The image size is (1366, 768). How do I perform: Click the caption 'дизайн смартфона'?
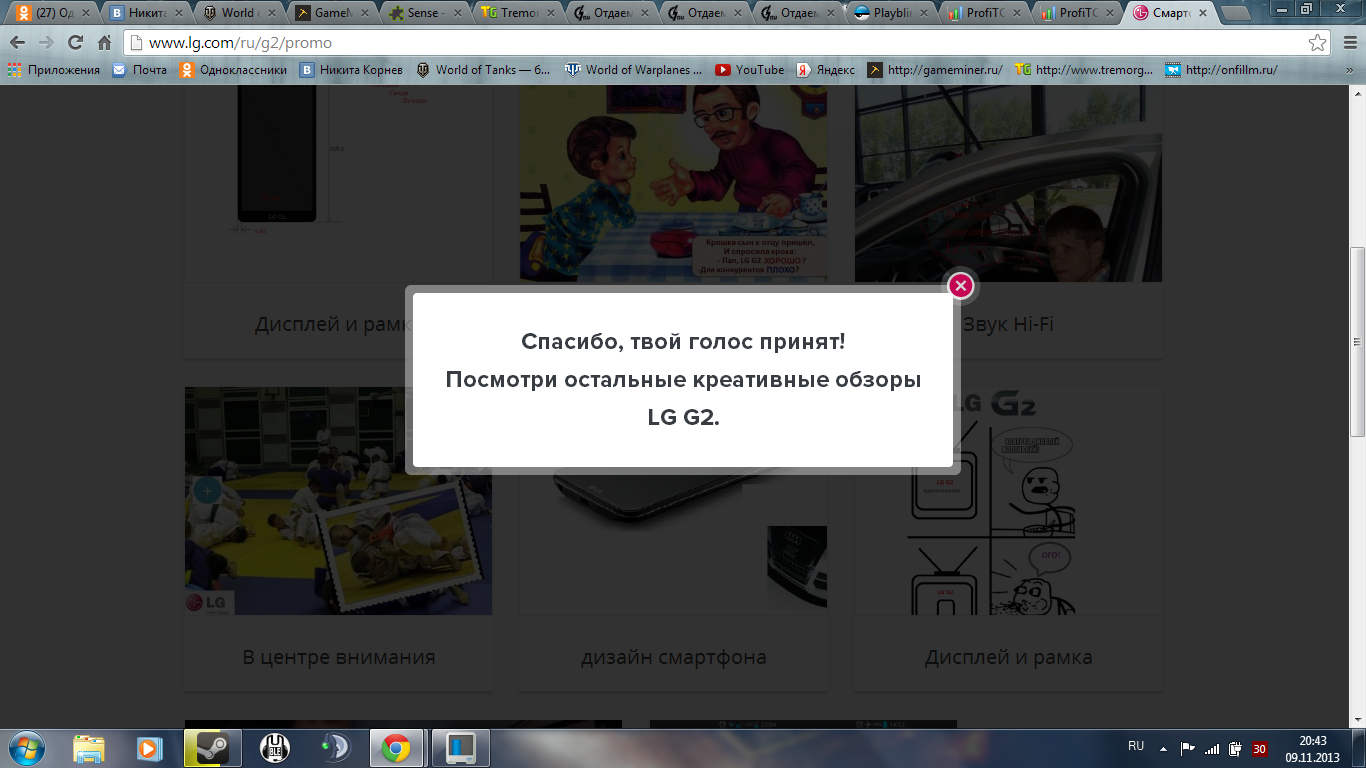[x=674, y=657]
